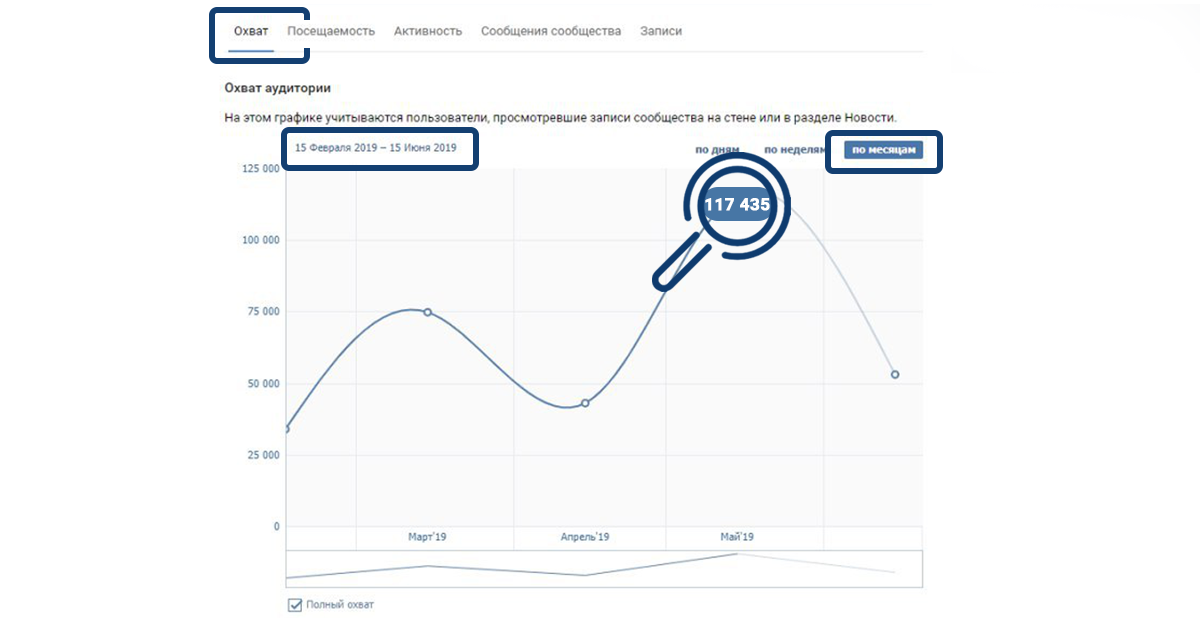This screenshot has width=1200, height=618.
Task: Change date range 15 Февраля 2019 – 15 Июня 2019
Action: coord(375,148)
